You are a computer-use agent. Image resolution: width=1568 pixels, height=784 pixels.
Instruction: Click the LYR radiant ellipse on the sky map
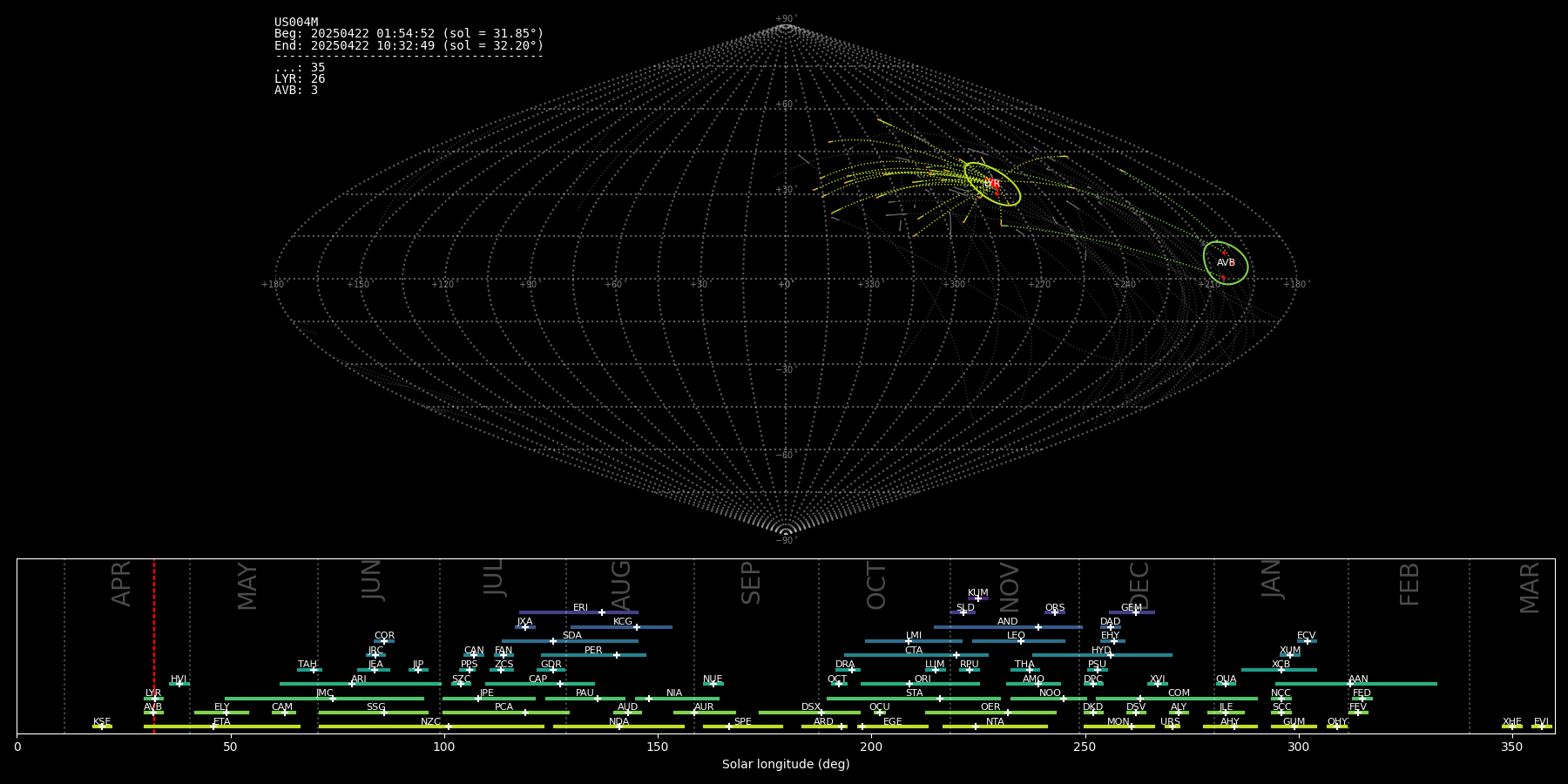pyautogui.click(x=992, y=184)
